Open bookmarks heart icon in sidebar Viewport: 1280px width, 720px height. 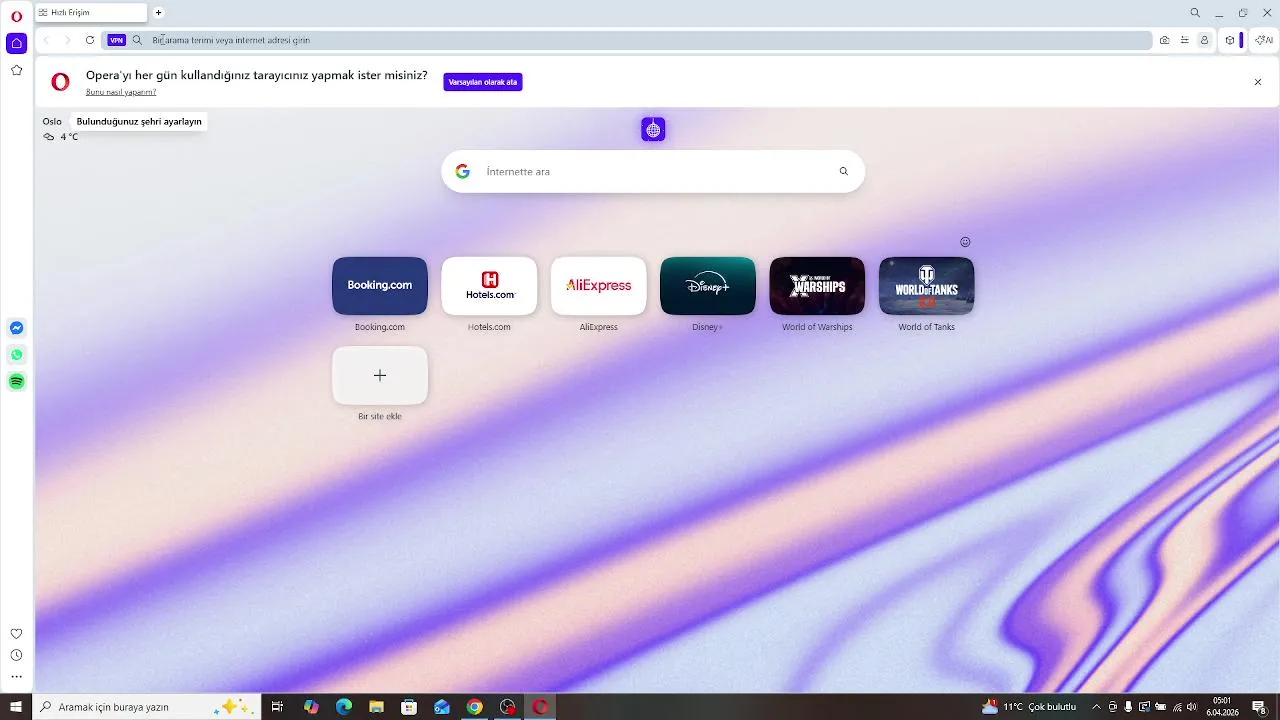click(x=16, y=634)
